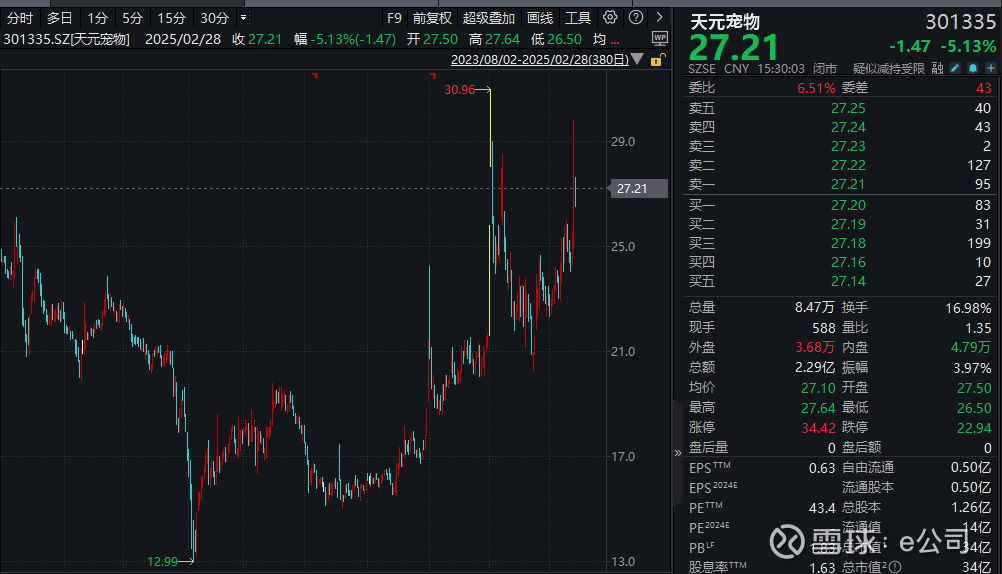Click the 卖一 price 27.21
The width and height of the screenshot is (1002, 574).
click(x=848, y=184)
